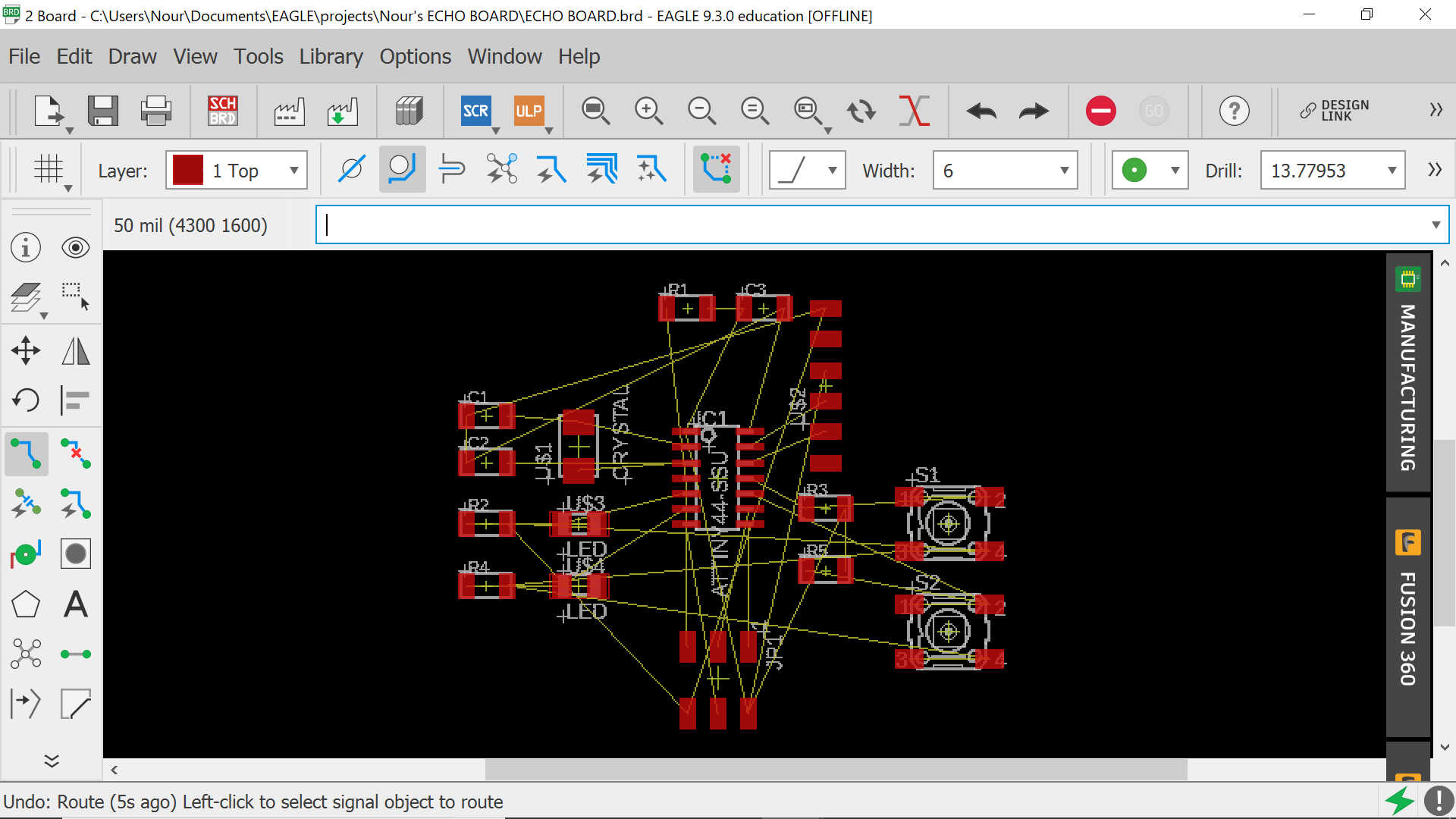The image size is (1456, 819).
Task: Open the Drill size dropdown
Action: point(1392,171)
